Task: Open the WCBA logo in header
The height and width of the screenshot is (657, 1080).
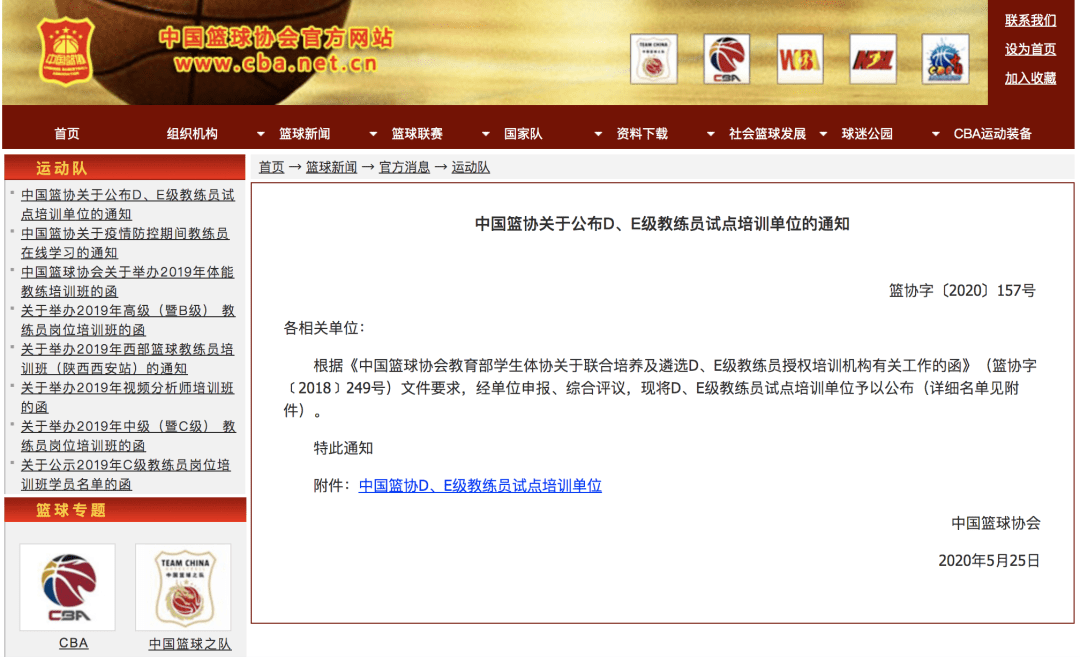Action: [800, 59]
